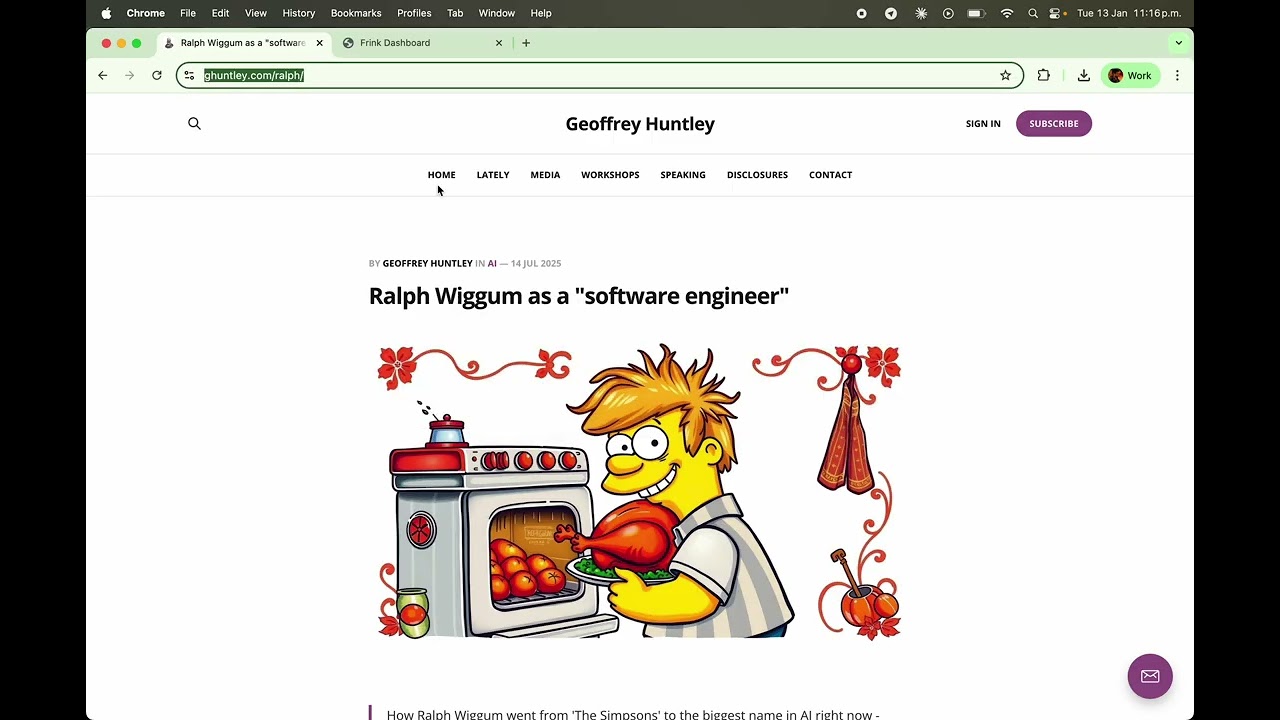Viewport: 1280px width, 720px height.
Task: Click the Telegram menu bar icon
Action: tap(891, 13)
